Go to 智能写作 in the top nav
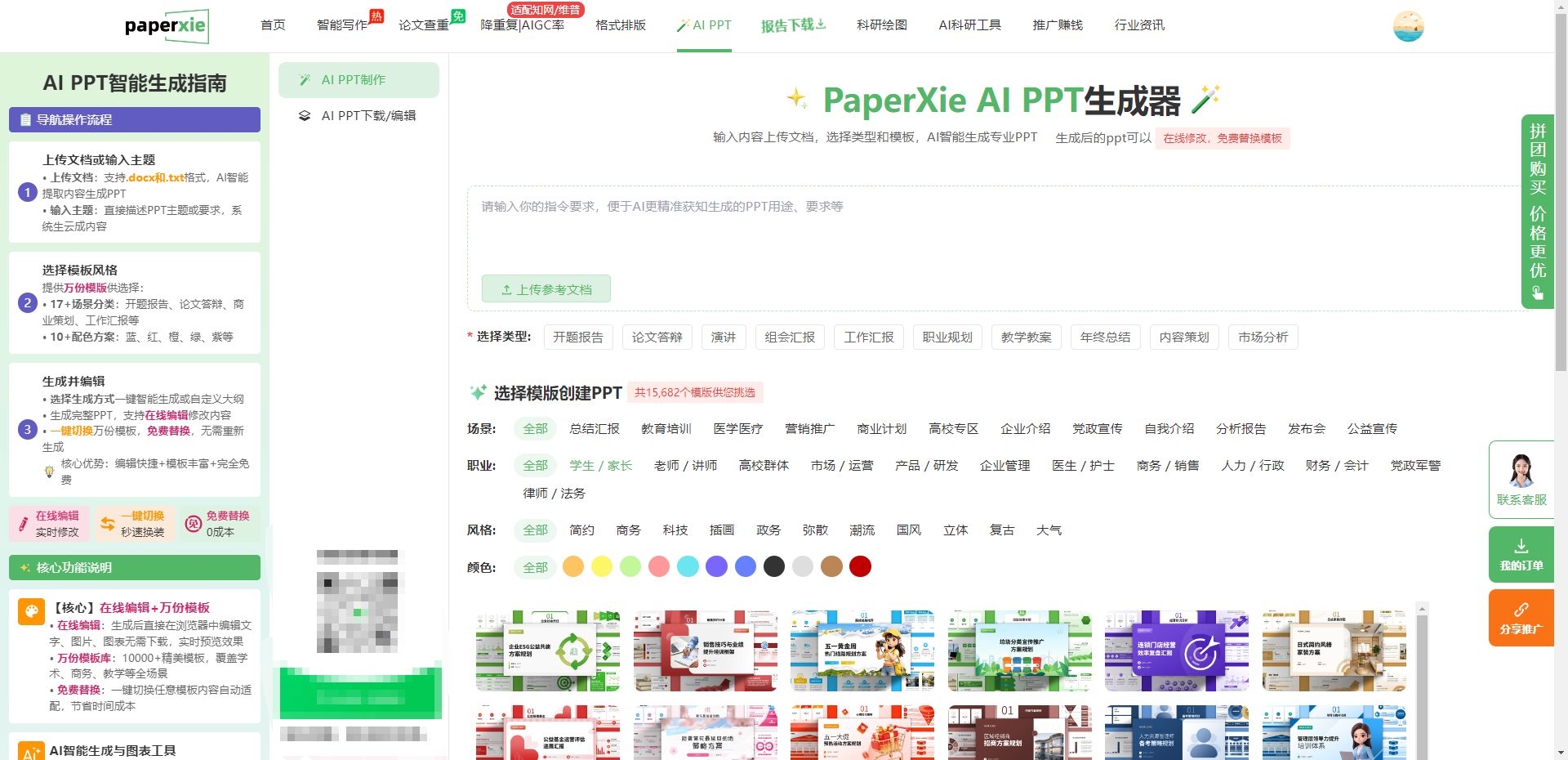 click(x=342, y=25)
